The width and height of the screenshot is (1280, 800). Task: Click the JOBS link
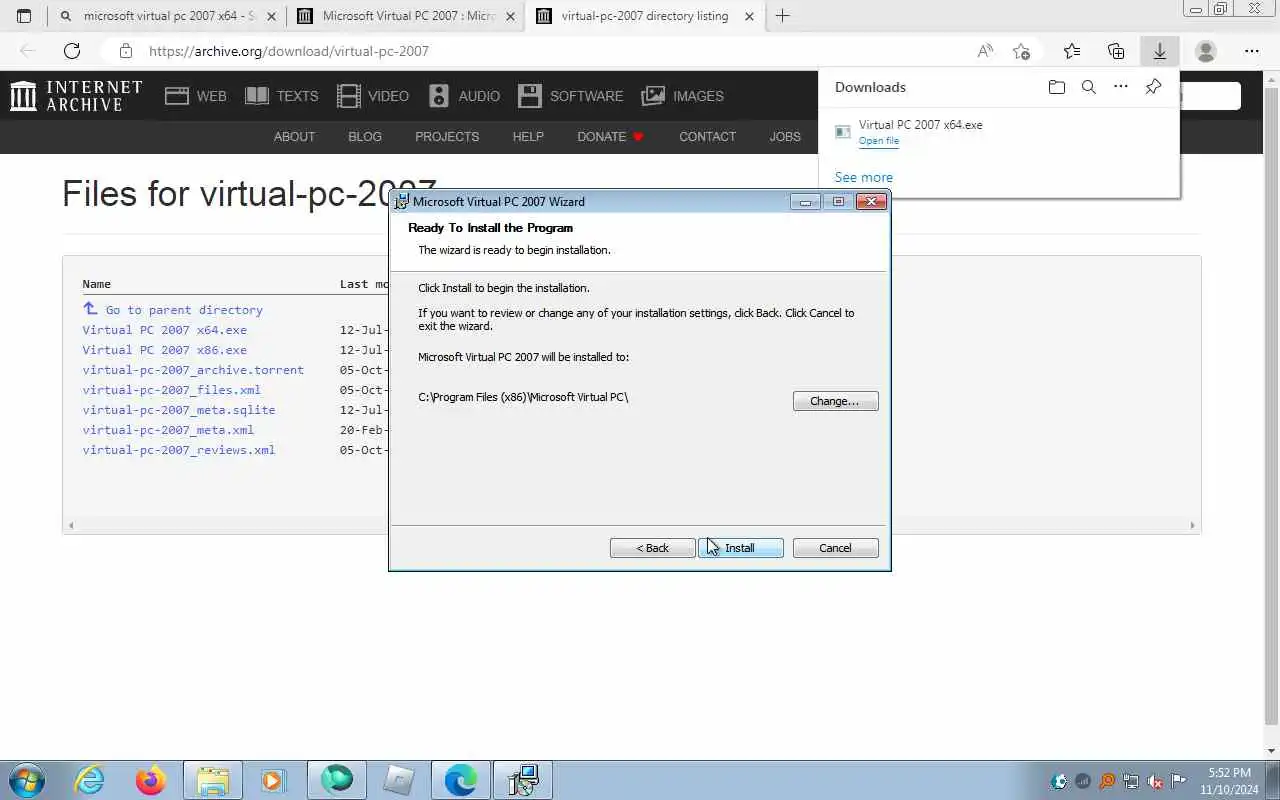(785, 137)
